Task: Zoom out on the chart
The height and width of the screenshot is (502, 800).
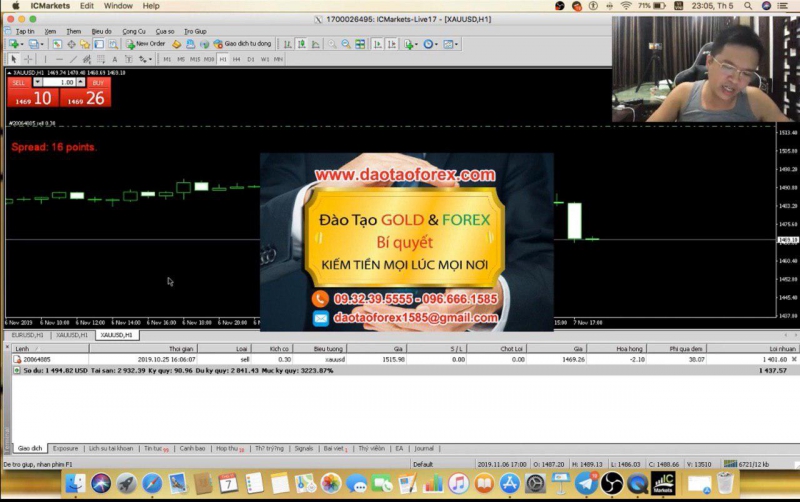Action: point(346,44)
